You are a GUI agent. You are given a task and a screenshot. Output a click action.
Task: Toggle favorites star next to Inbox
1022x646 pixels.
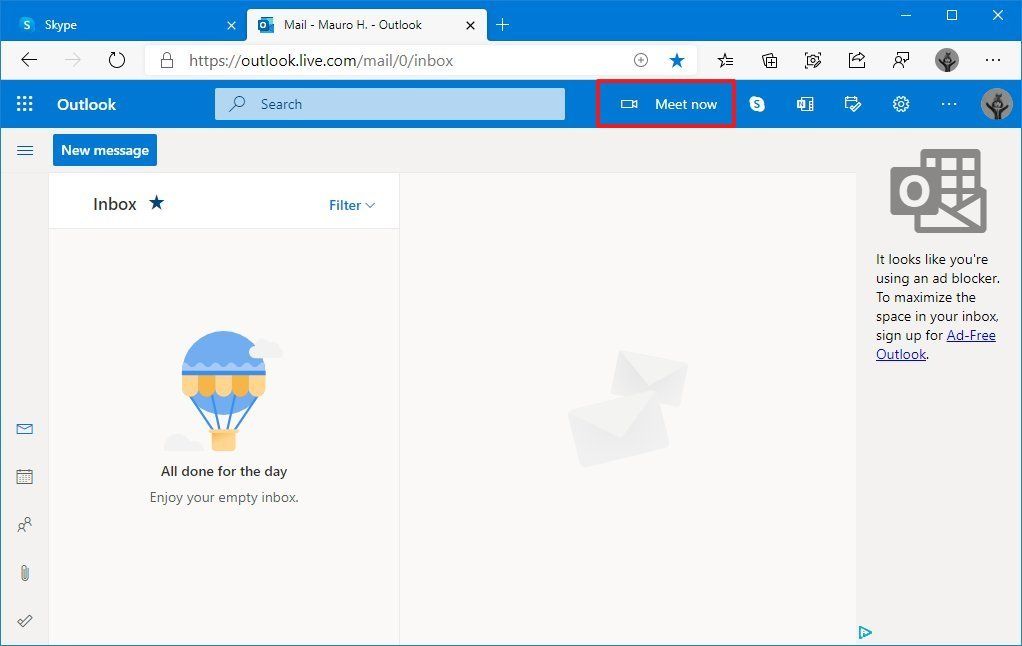coord(156,202)
